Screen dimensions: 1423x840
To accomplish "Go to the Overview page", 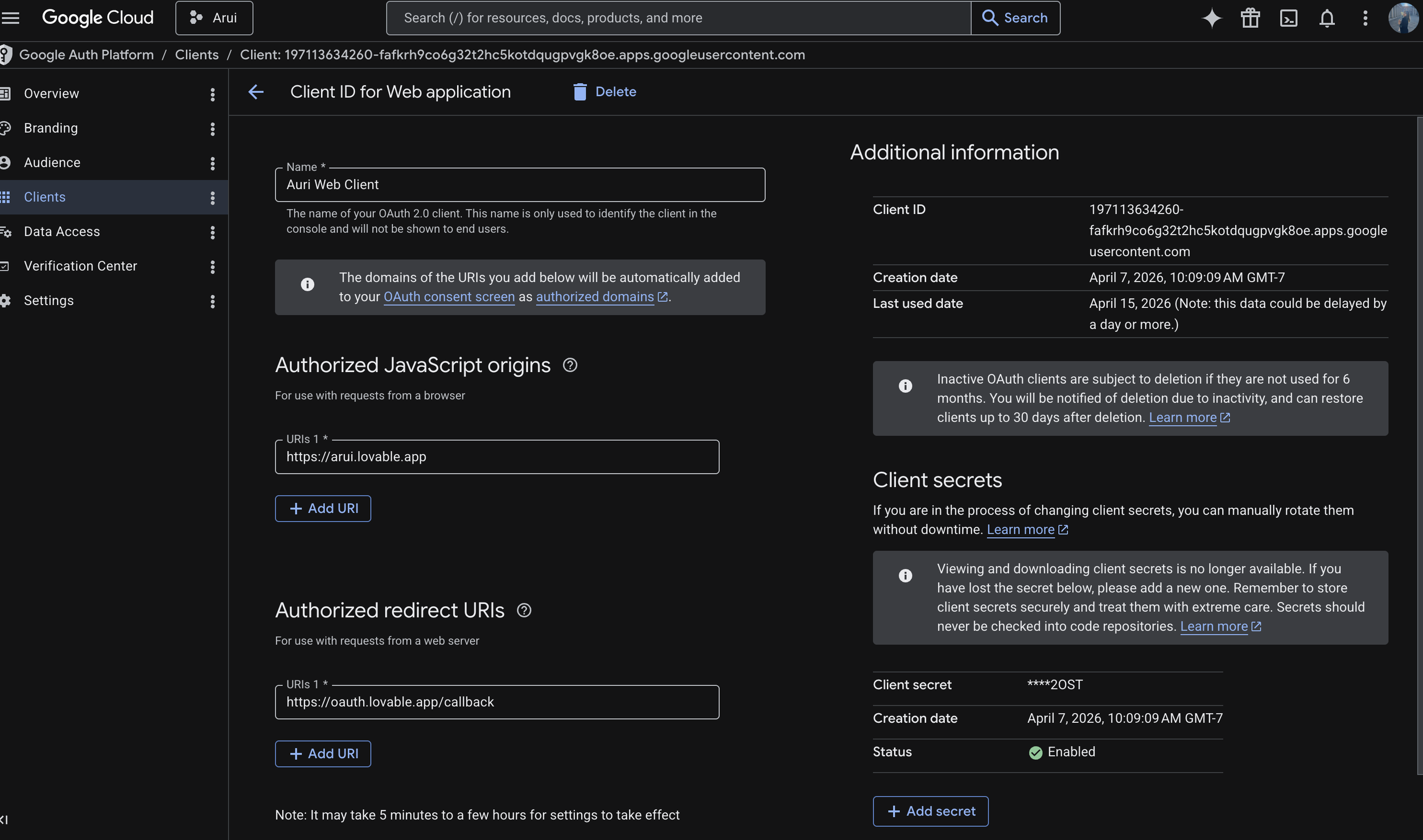I will pyautogui.click(x=51, y=93).
